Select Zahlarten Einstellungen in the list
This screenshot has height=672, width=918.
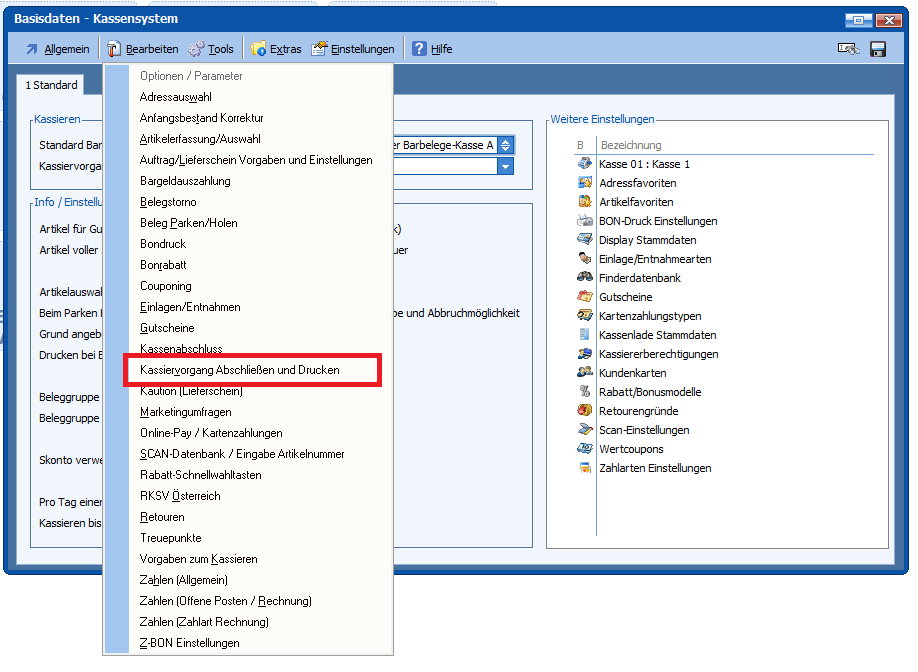tap(655, 468)
